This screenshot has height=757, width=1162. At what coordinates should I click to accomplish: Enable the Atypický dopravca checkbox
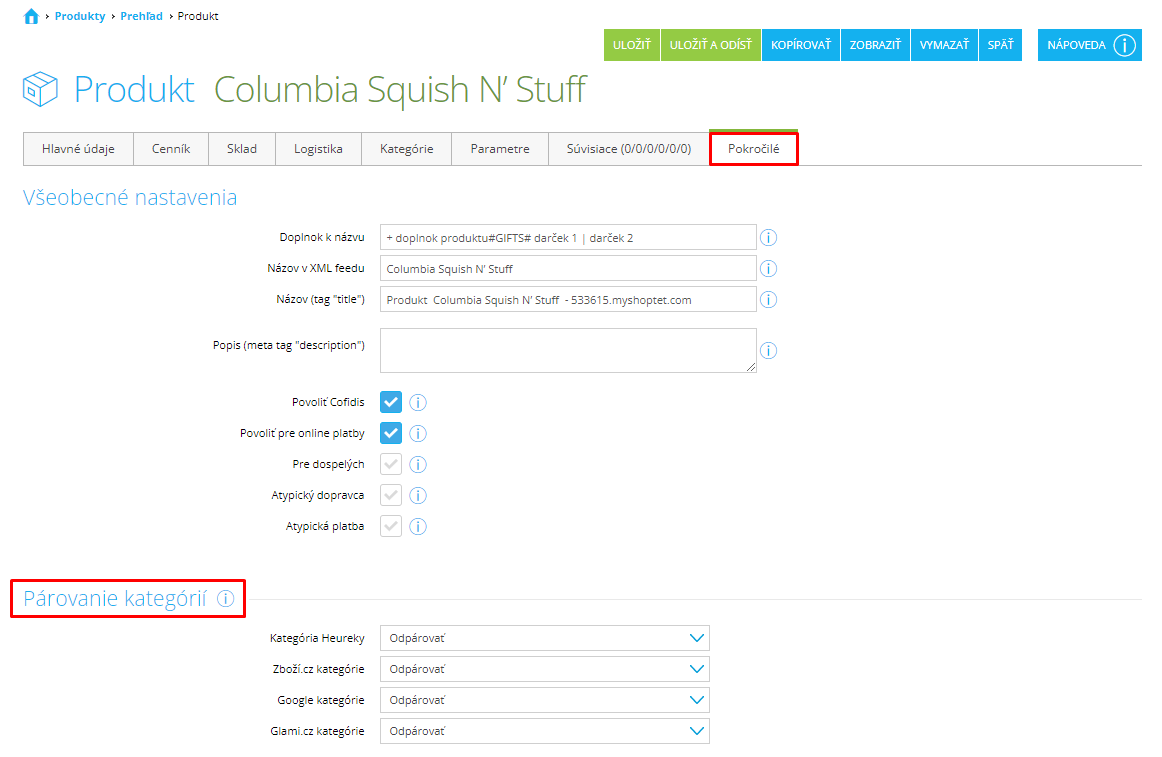click(391, 496)
